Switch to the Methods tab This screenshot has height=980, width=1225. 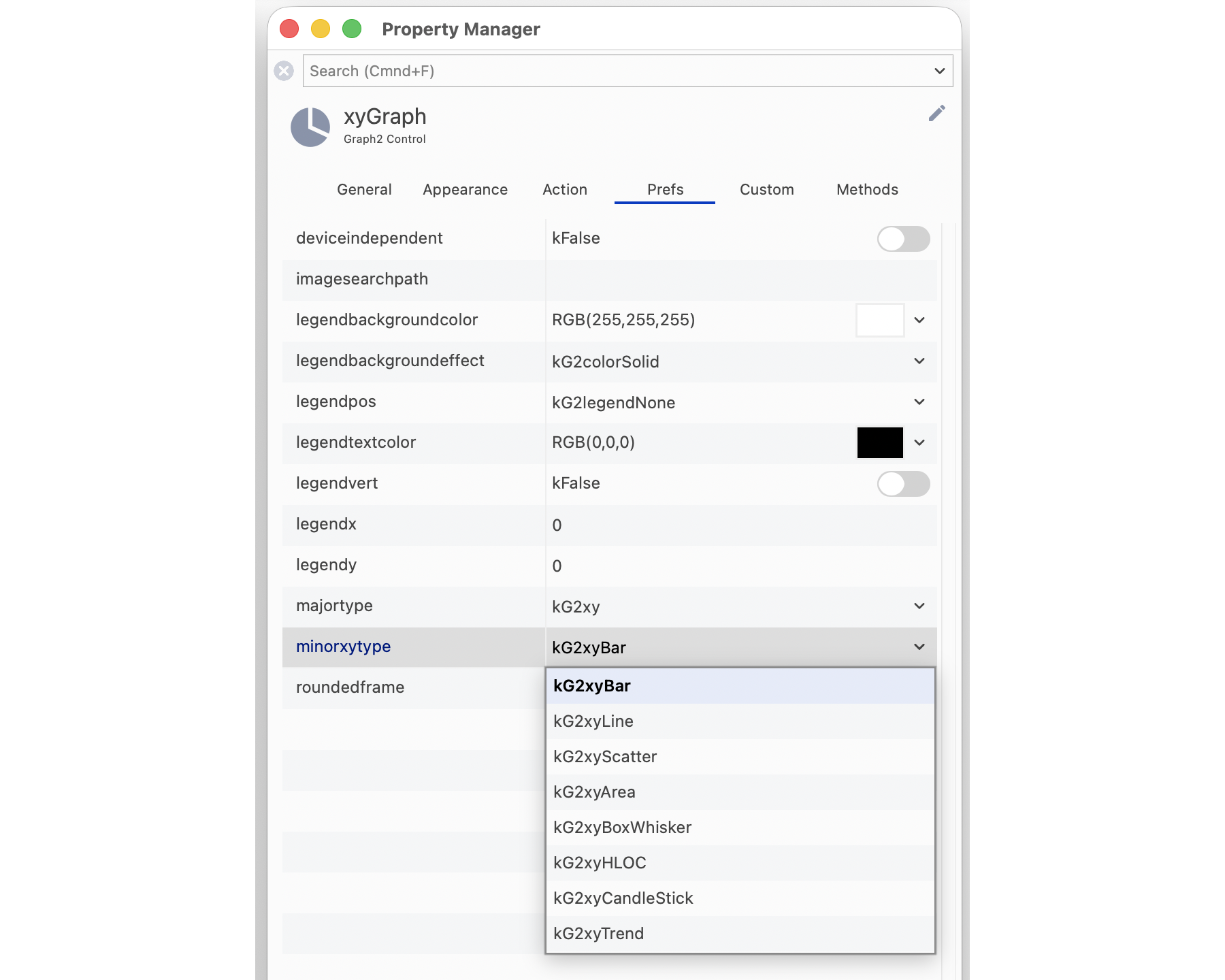point(867,190)
